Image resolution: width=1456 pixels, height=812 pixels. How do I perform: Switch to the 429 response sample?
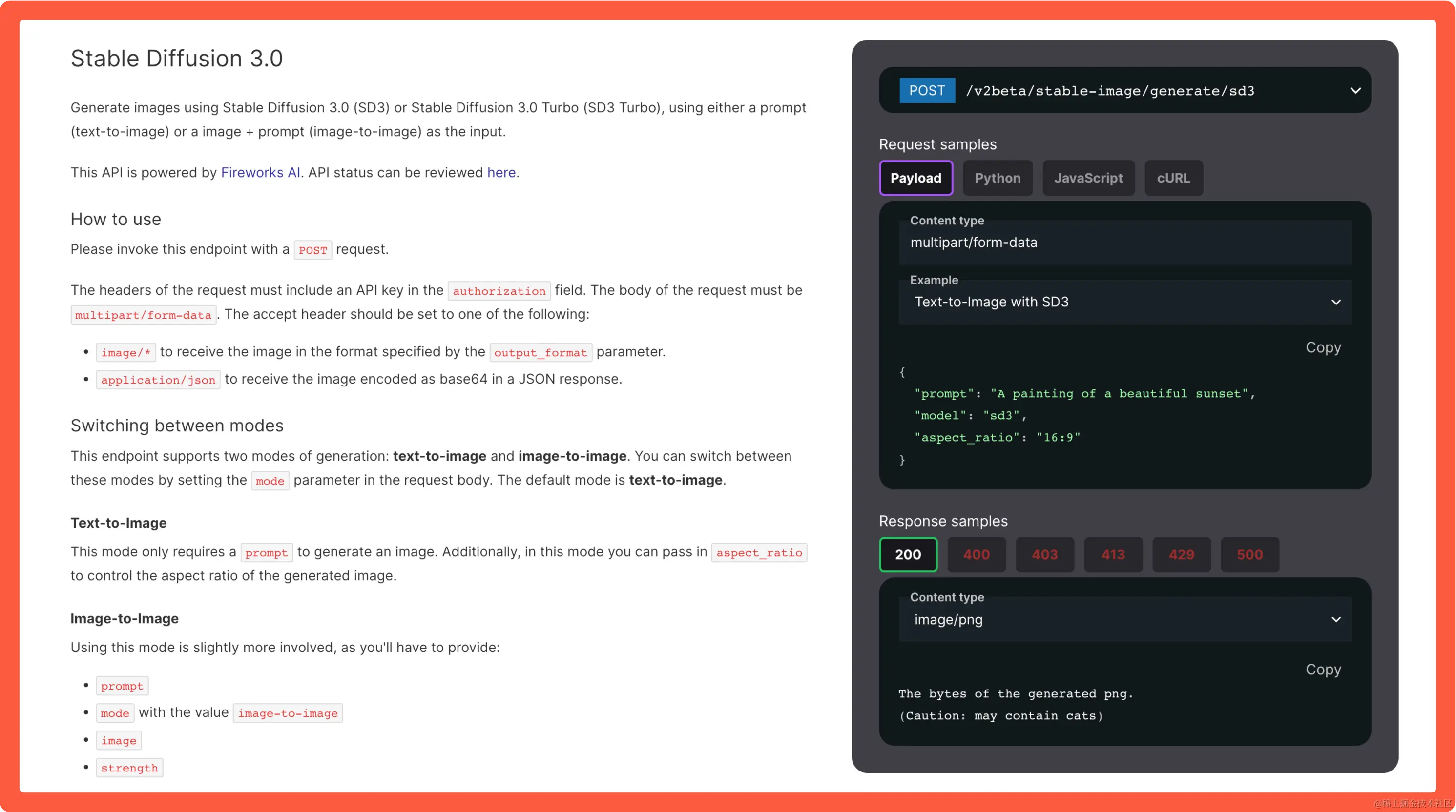[x=1181, y=554]
